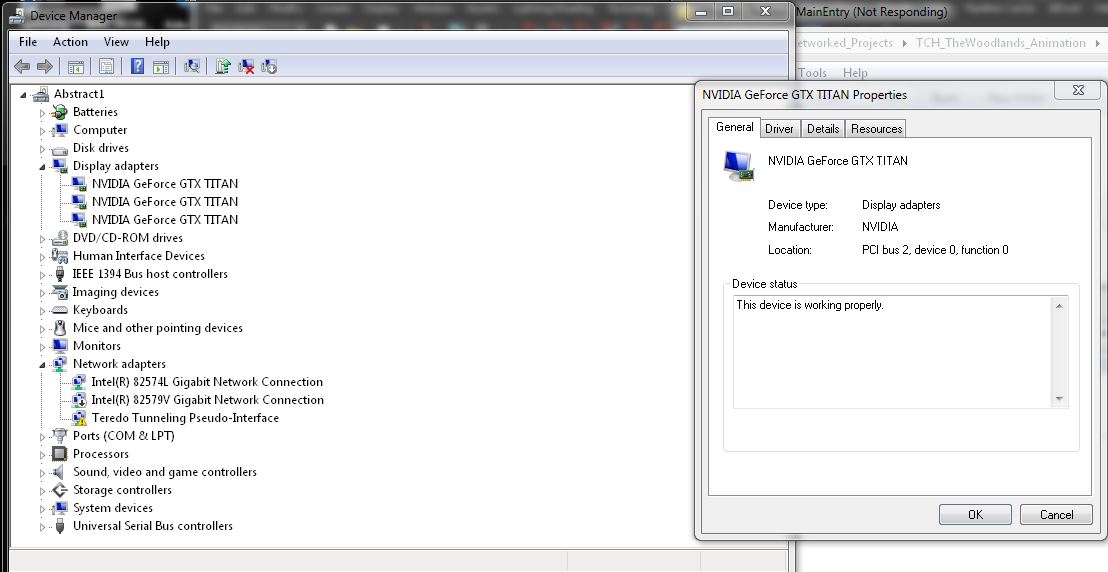This screenshot has height=572, width=1108.
Task: Click the Device status scrollbar up arrow
Action: click(x=1059, y=305)
